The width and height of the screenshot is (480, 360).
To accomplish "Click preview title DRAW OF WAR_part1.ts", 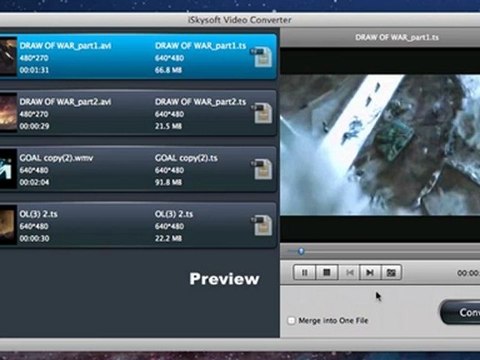I will tap(397, 37).
